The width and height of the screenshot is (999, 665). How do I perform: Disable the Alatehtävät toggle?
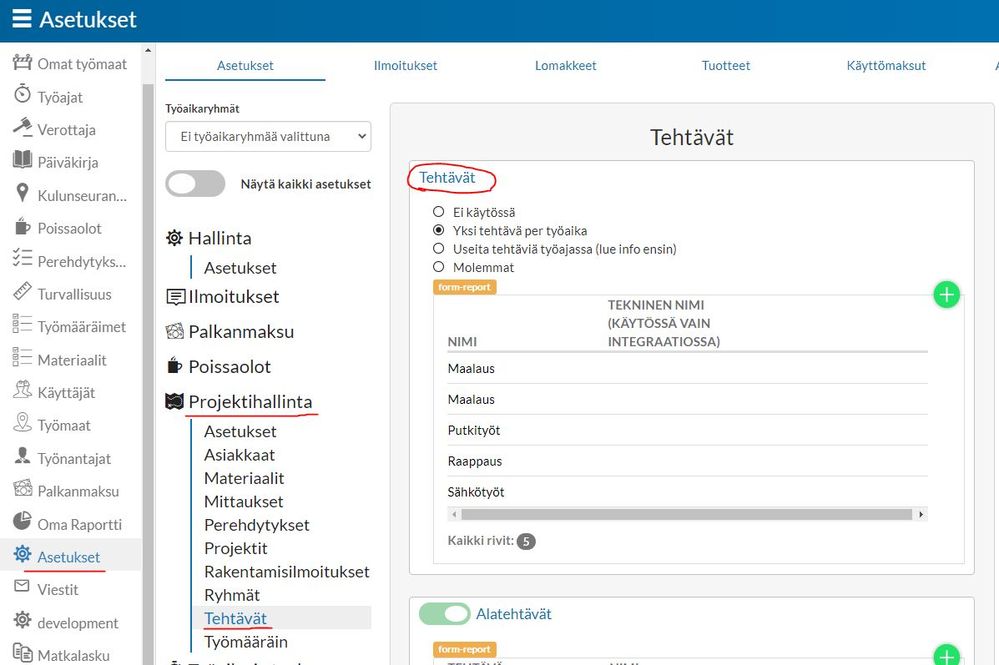(444, 613)
